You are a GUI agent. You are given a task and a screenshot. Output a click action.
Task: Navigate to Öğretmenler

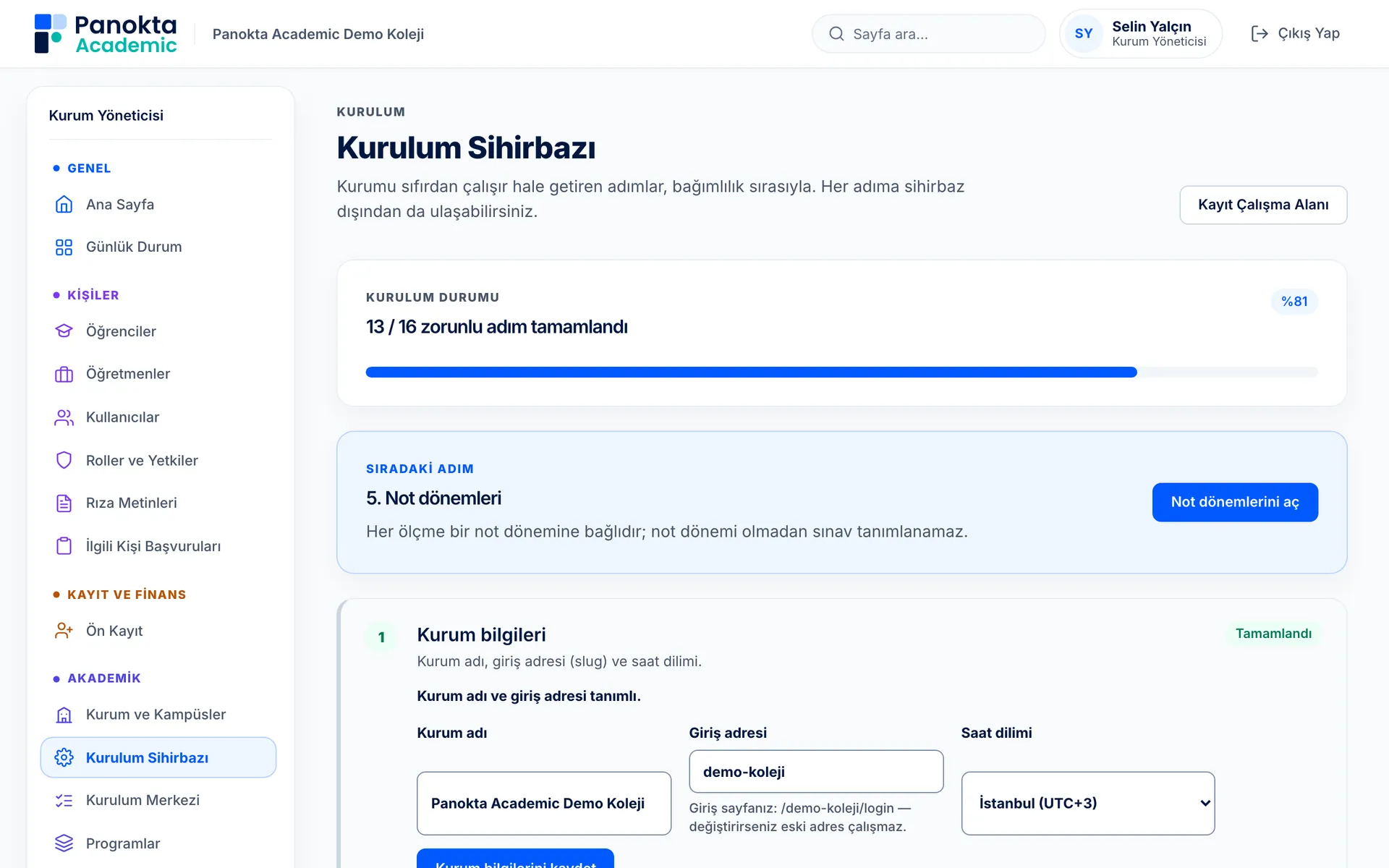point(158,374)
